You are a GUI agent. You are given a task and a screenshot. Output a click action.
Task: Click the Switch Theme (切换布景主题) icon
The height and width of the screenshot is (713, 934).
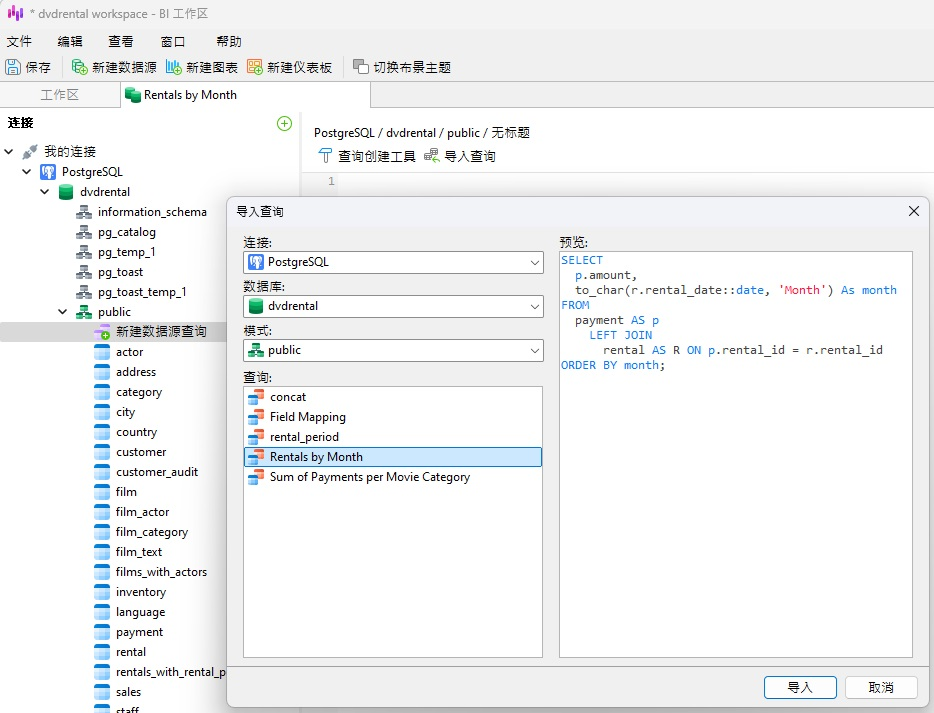point(360,67)
